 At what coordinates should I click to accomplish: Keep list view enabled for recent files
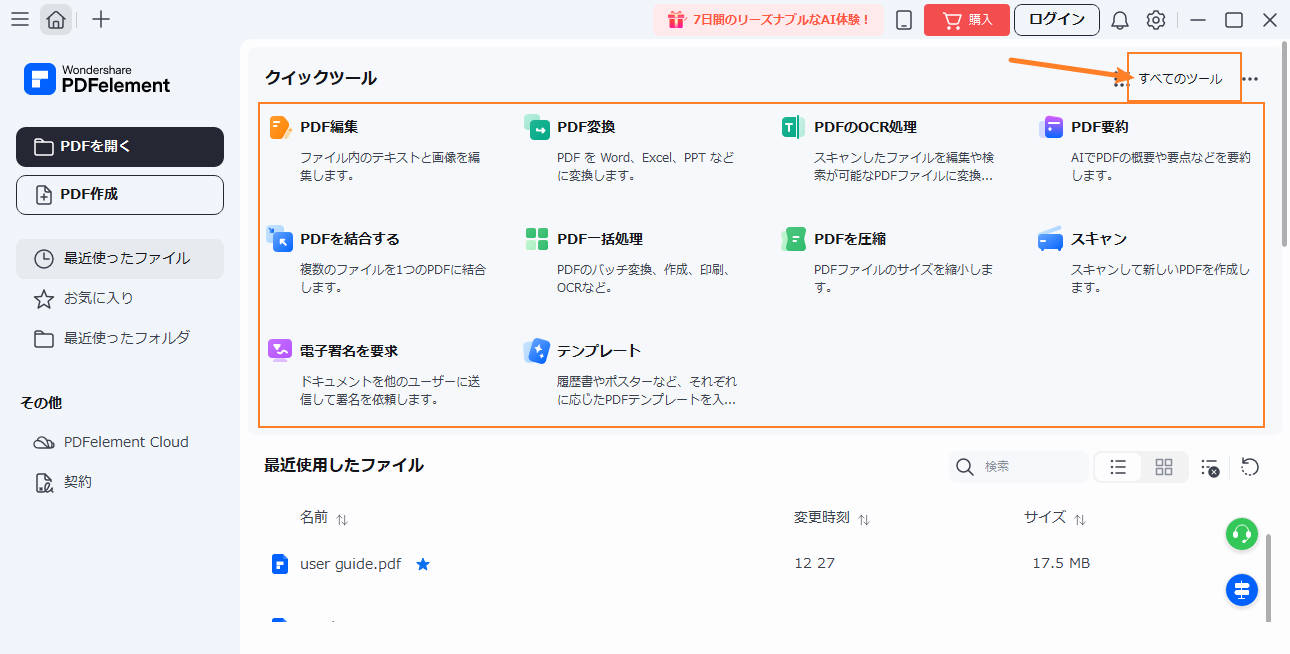click(x=1118, y=467)
